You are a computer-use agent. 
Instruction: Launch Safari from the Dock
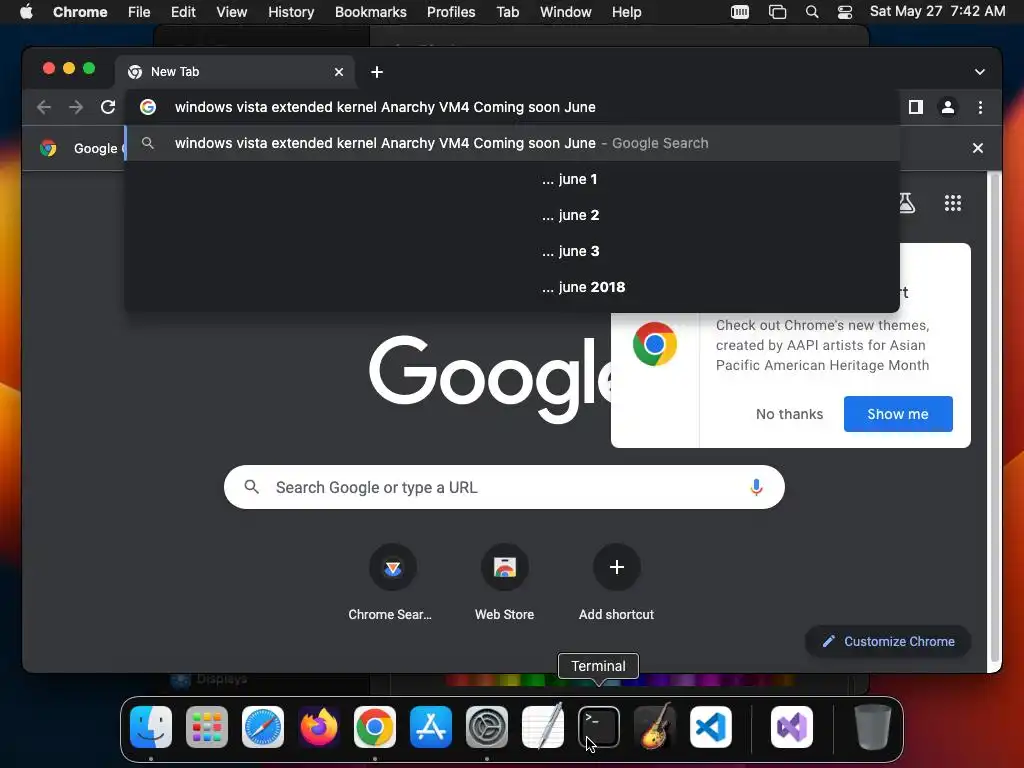pos(263,727)
